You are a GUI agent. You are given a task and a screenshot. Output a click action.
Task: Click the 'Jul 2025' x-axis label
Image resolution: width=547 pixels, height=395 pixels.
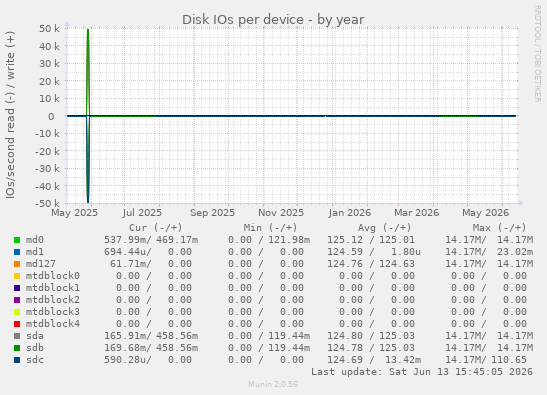click(142, 213)
